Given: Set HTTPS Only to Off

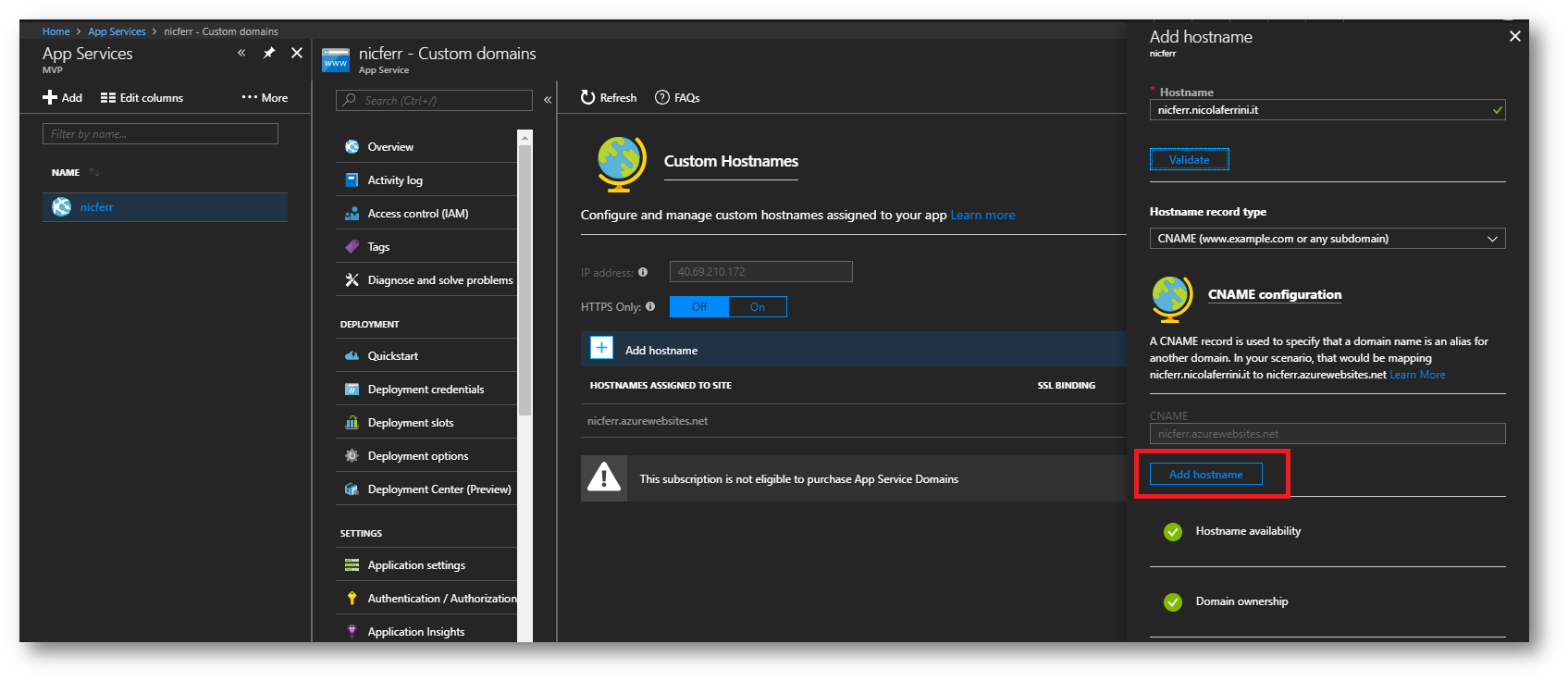Looking at the screenshot, I should click(x=699, y=307).
